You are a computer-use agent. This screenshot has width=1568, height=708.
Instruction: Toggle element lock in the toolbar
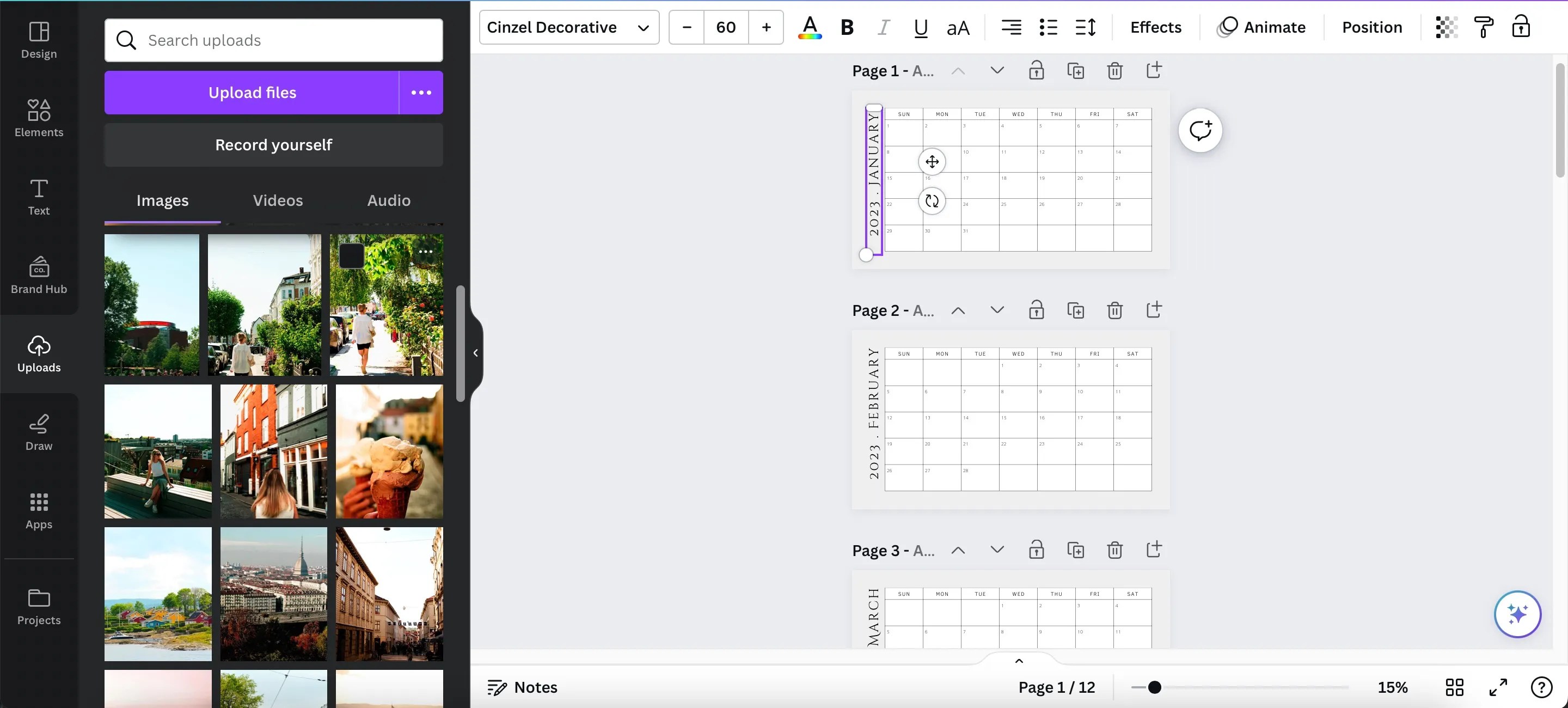(x=1521, y=27)
